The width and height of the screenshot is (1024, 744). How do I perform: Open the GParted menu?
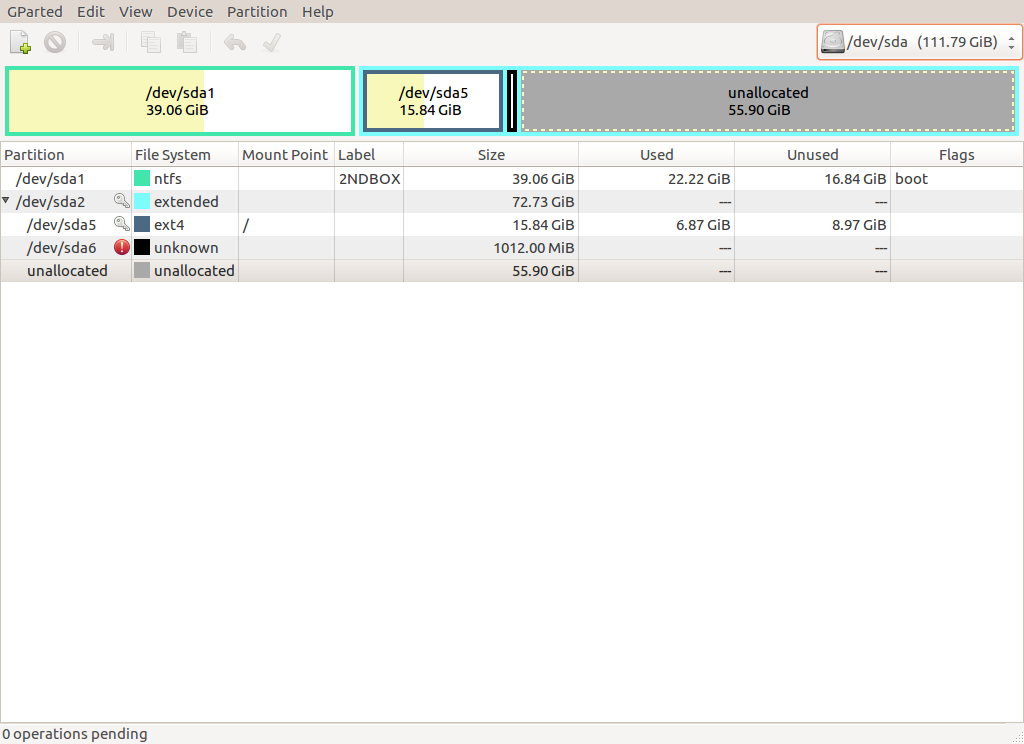(35, 12)
